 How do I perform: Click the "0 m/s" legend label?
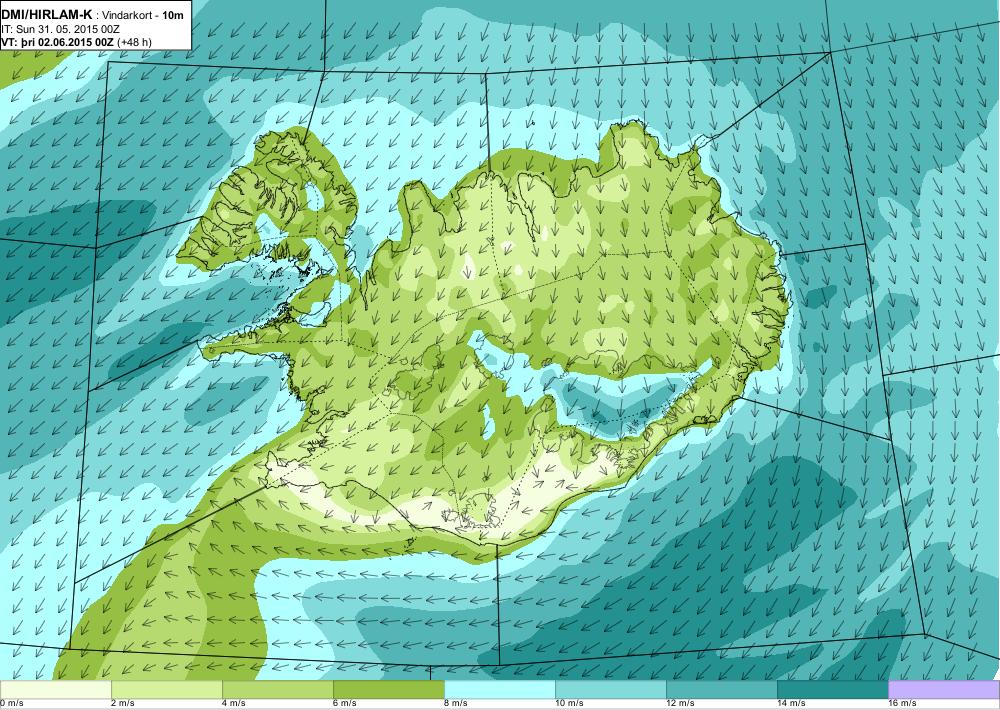11,704
